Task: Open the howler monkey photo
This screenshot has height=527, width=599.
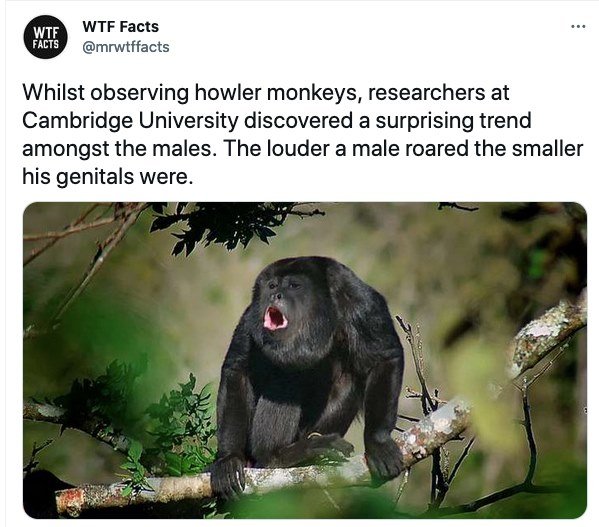Action: (x=305, y=360)
